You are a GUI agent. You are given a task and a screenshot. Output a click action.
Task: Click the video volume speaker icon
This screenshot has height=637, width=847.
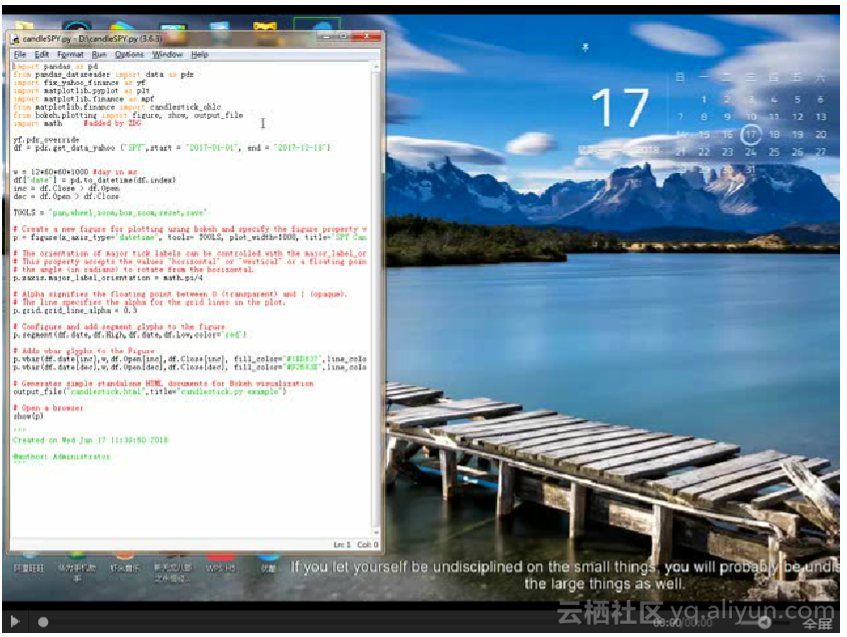[x=763, y=622]
